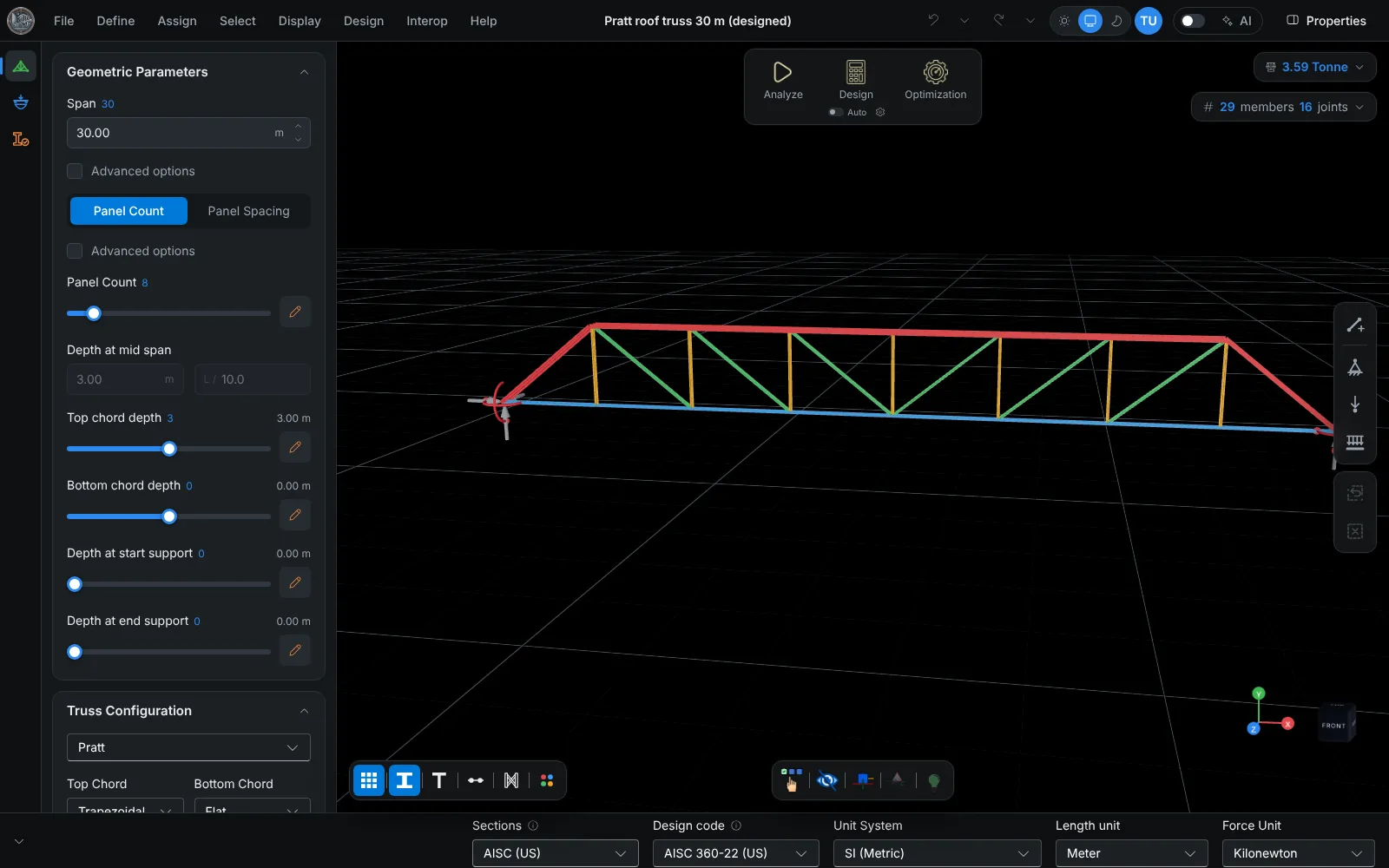
Task: Select the point load tool
Action: point(1355,404)
